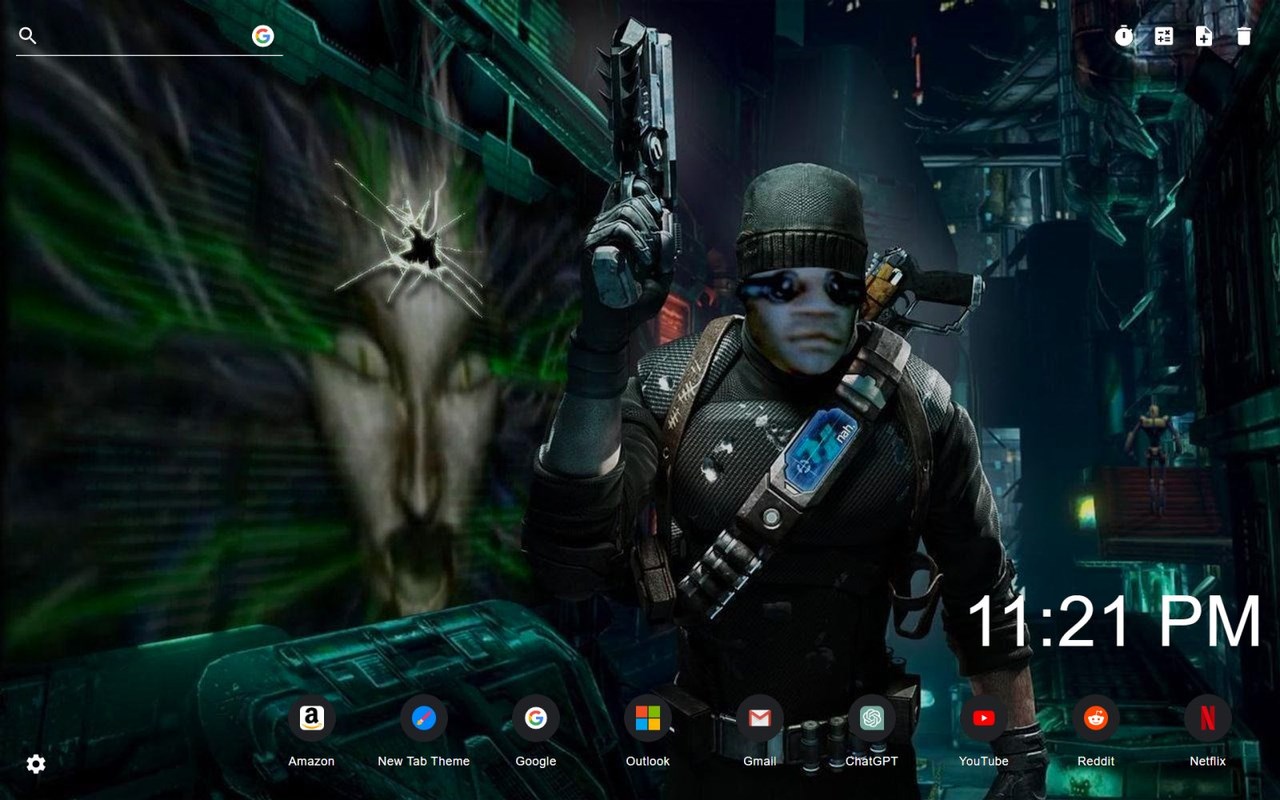The height and width of the screenshot is (800, 1280).
Task: Click the trash bin icon
Action: pos(1244,36)
